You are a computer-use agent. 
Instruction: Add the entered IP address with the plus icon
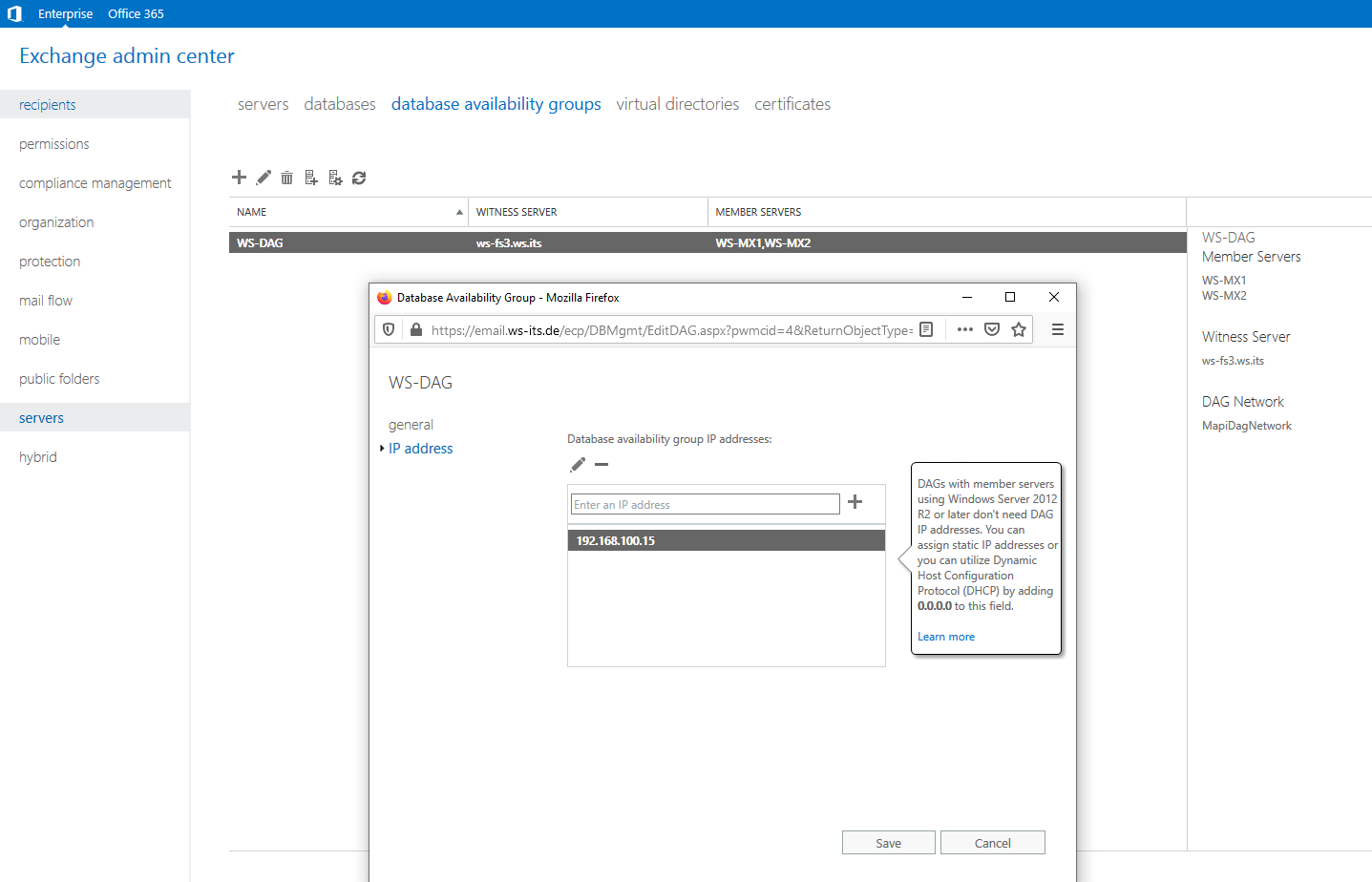[855, 502]
